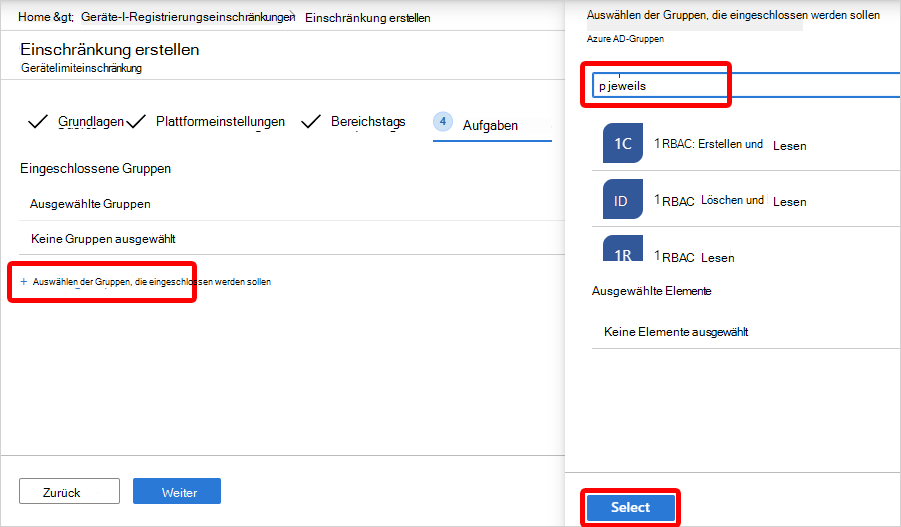Click the Keine Gruppen ausgewählt row

[x=291, y=239]
